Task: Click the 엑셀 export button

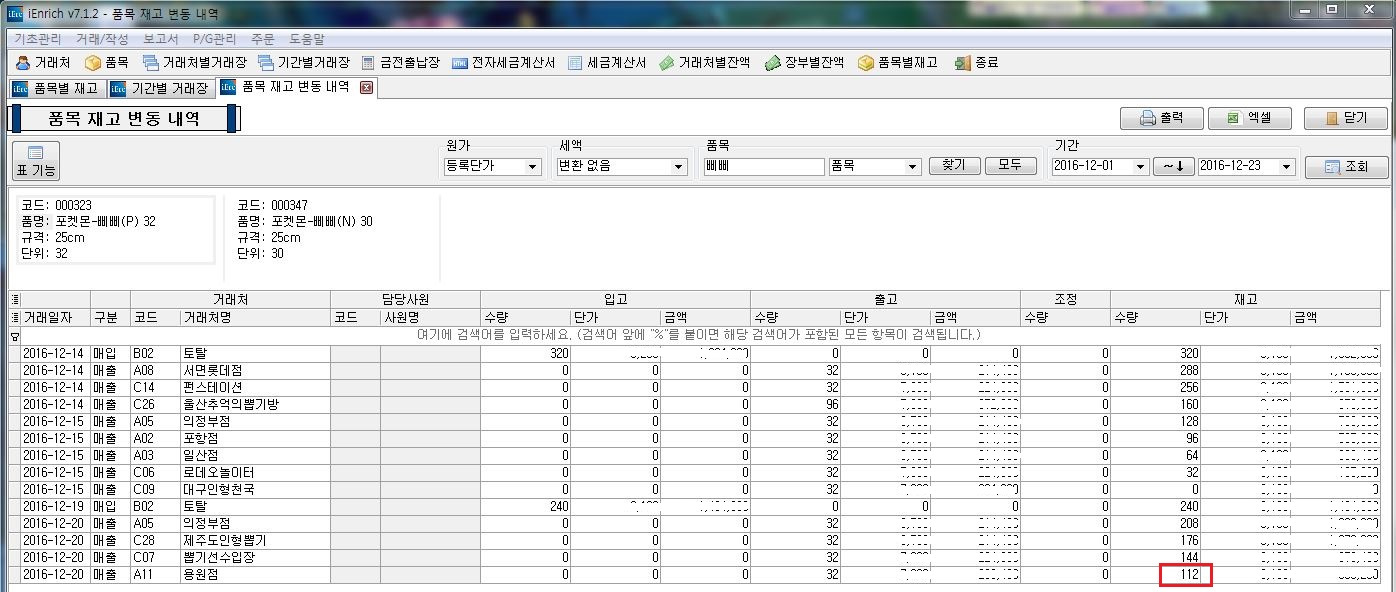Action: point(1250,118)
